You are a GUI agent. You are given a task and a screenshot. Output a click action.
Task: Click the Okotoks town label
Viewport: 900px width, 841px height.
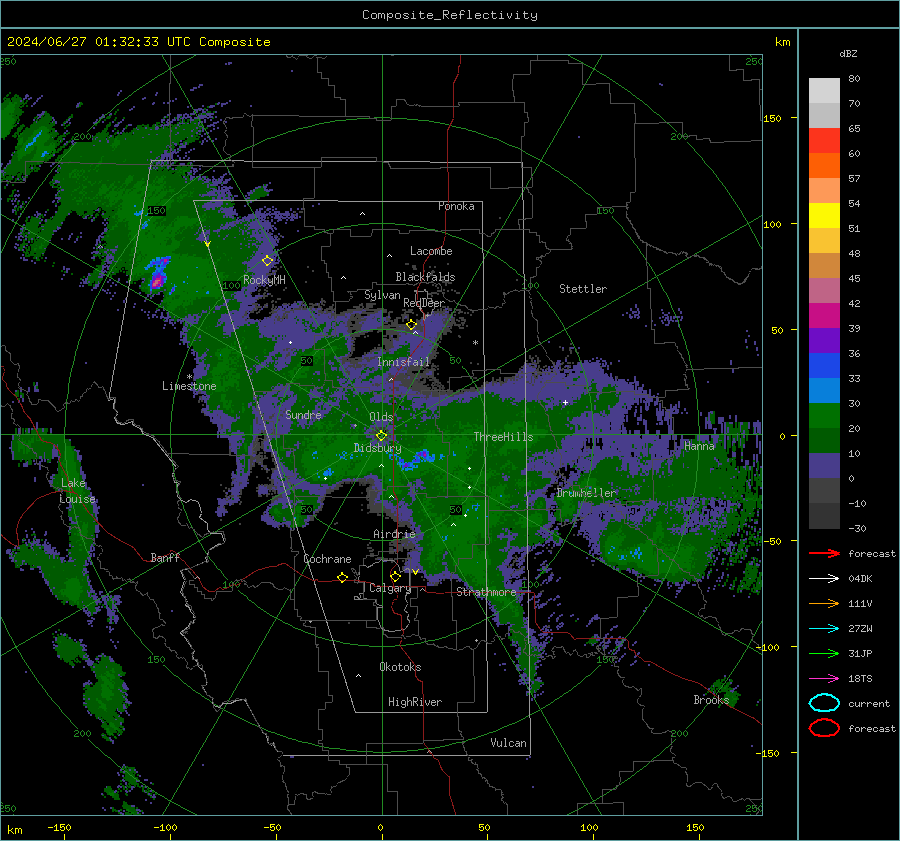[x=400, y=667]
